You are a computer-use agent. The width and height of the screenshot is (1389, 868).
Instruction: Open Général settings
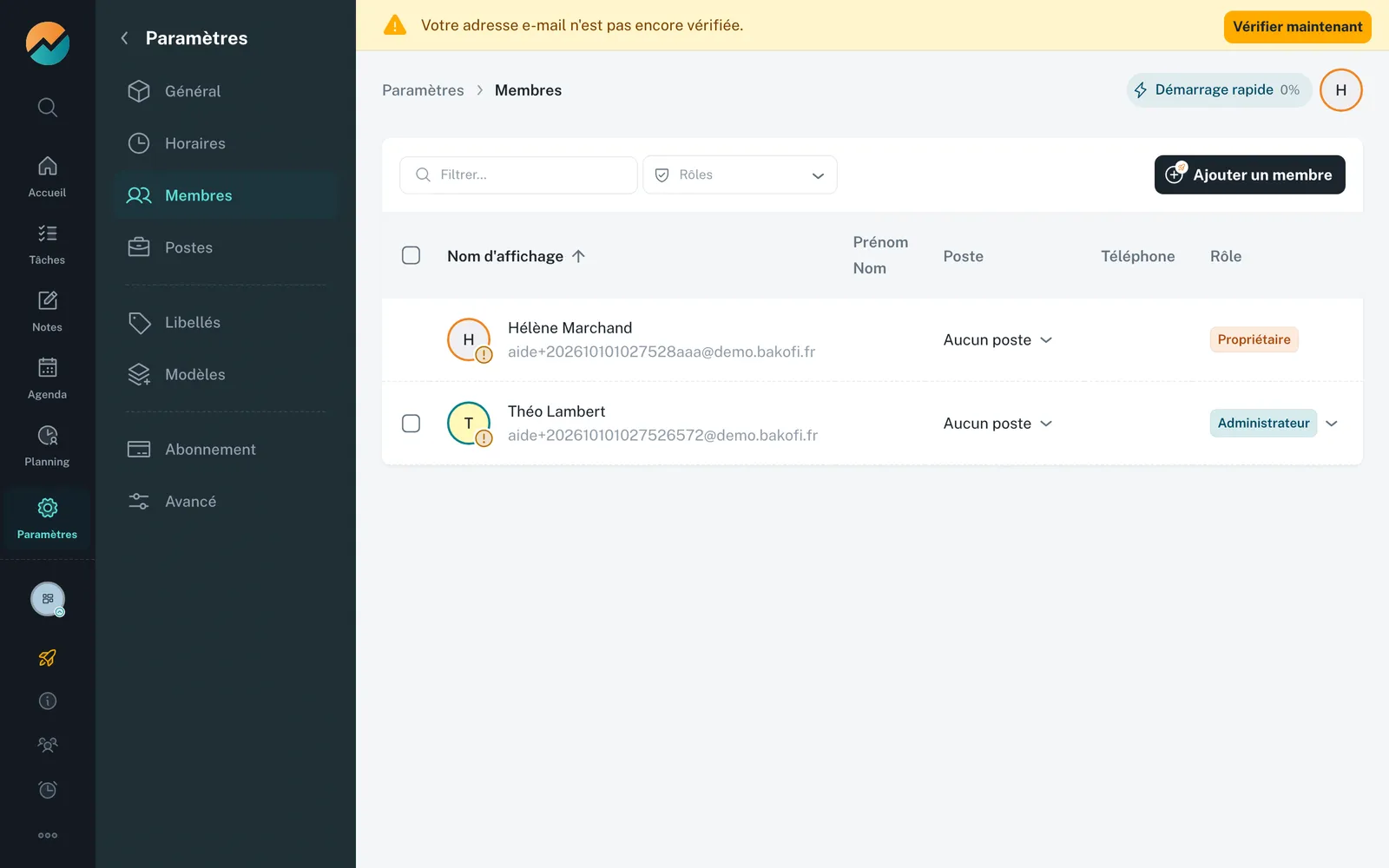(226, 91)
